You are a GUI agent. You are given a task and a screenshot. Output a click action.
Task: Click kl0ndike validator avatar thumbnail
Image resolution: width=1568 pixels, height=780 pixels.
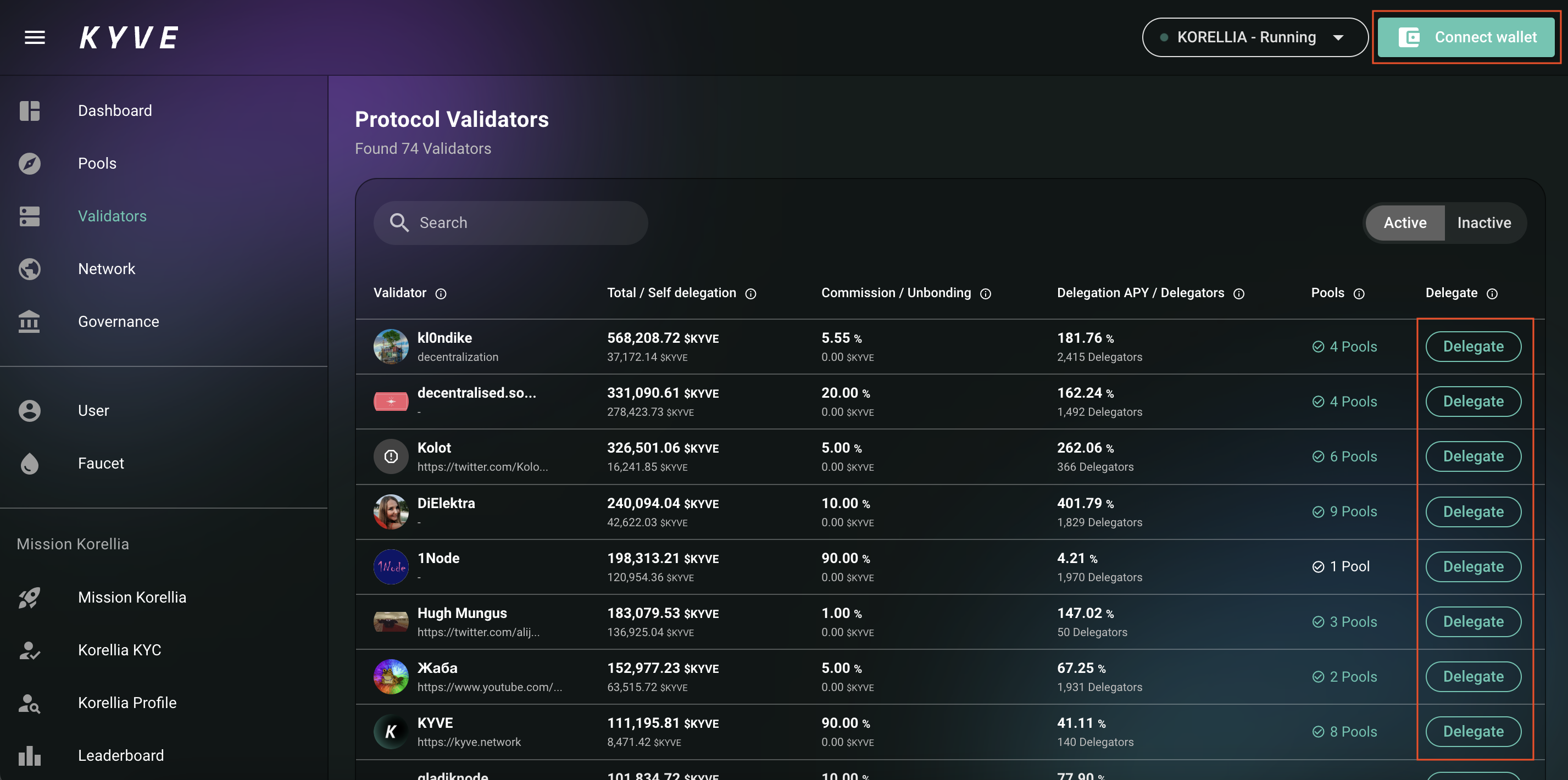point(391,347)
